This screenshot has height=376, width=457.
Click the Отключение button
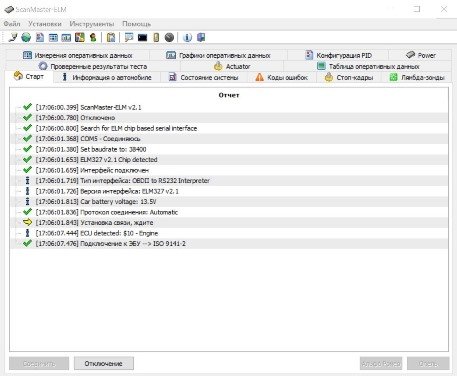pos(104,363)
